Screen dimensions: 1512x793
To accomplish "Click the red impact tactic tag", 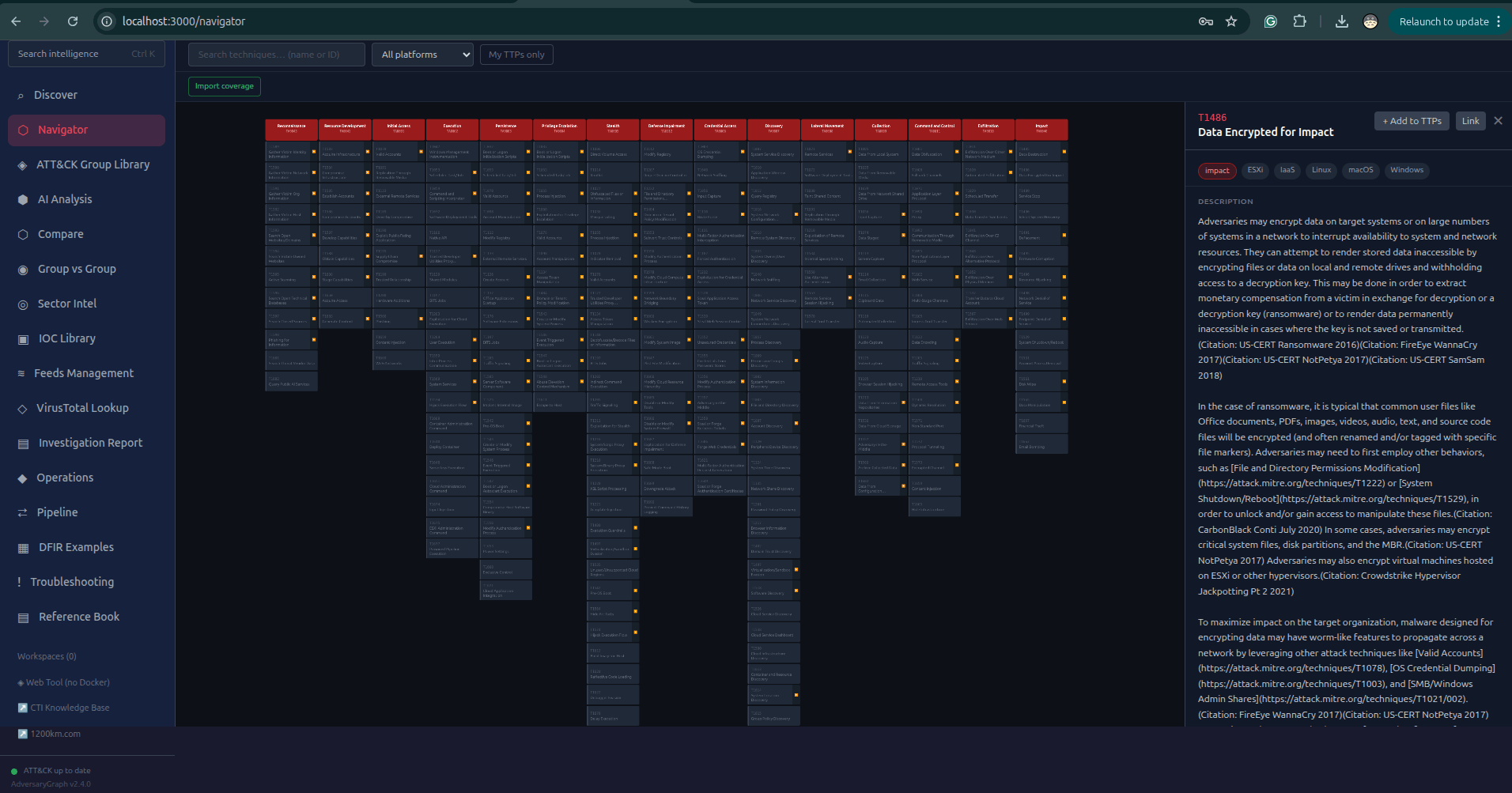I will pos(1217,171).
